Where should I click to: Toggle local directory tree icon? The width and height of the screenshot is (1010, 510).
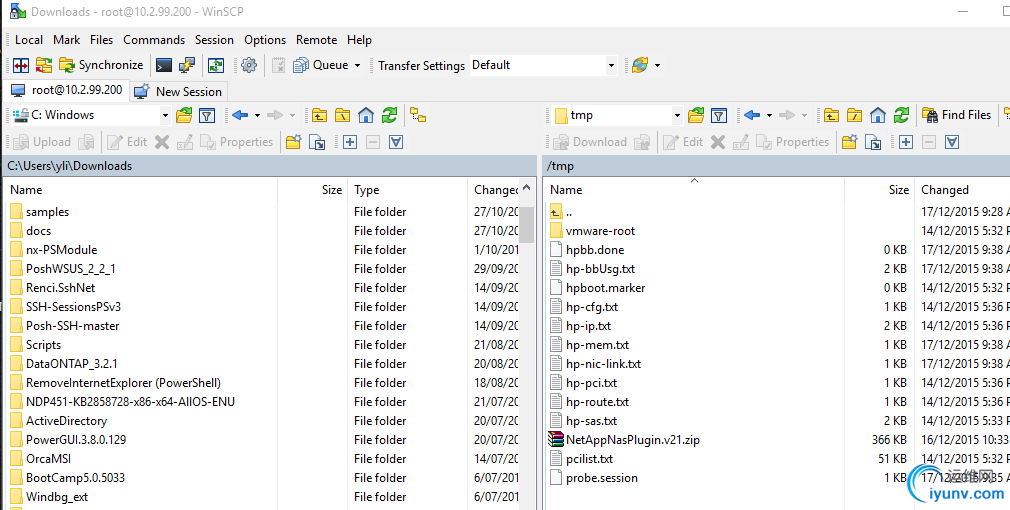[x=419, y=115]
